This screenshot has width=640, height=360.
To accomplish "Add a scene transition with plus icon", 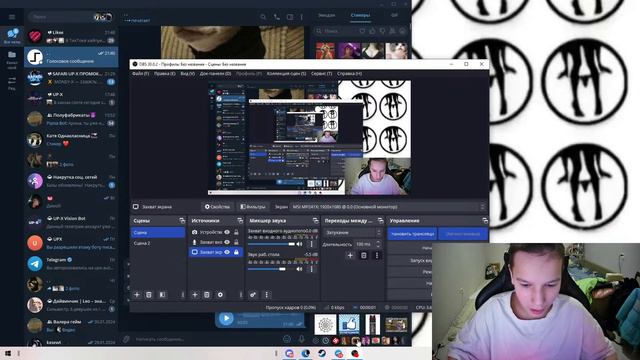I will [x=350, y=256].
